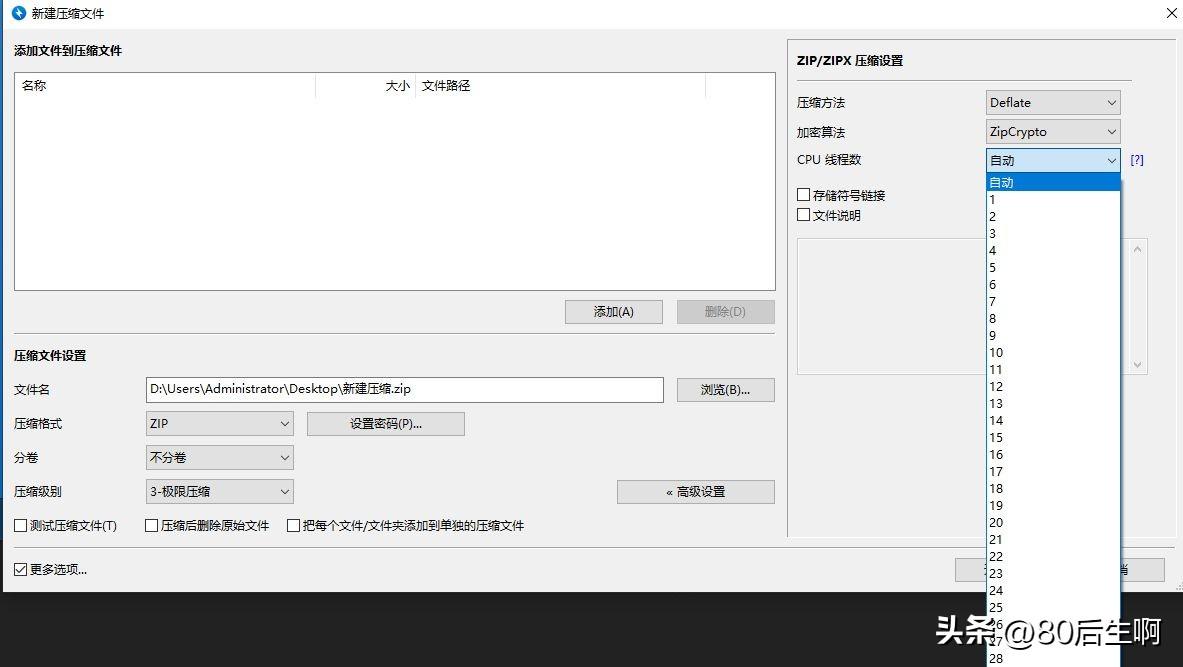Select 7 in CPU thread list

click(1053, 302)
